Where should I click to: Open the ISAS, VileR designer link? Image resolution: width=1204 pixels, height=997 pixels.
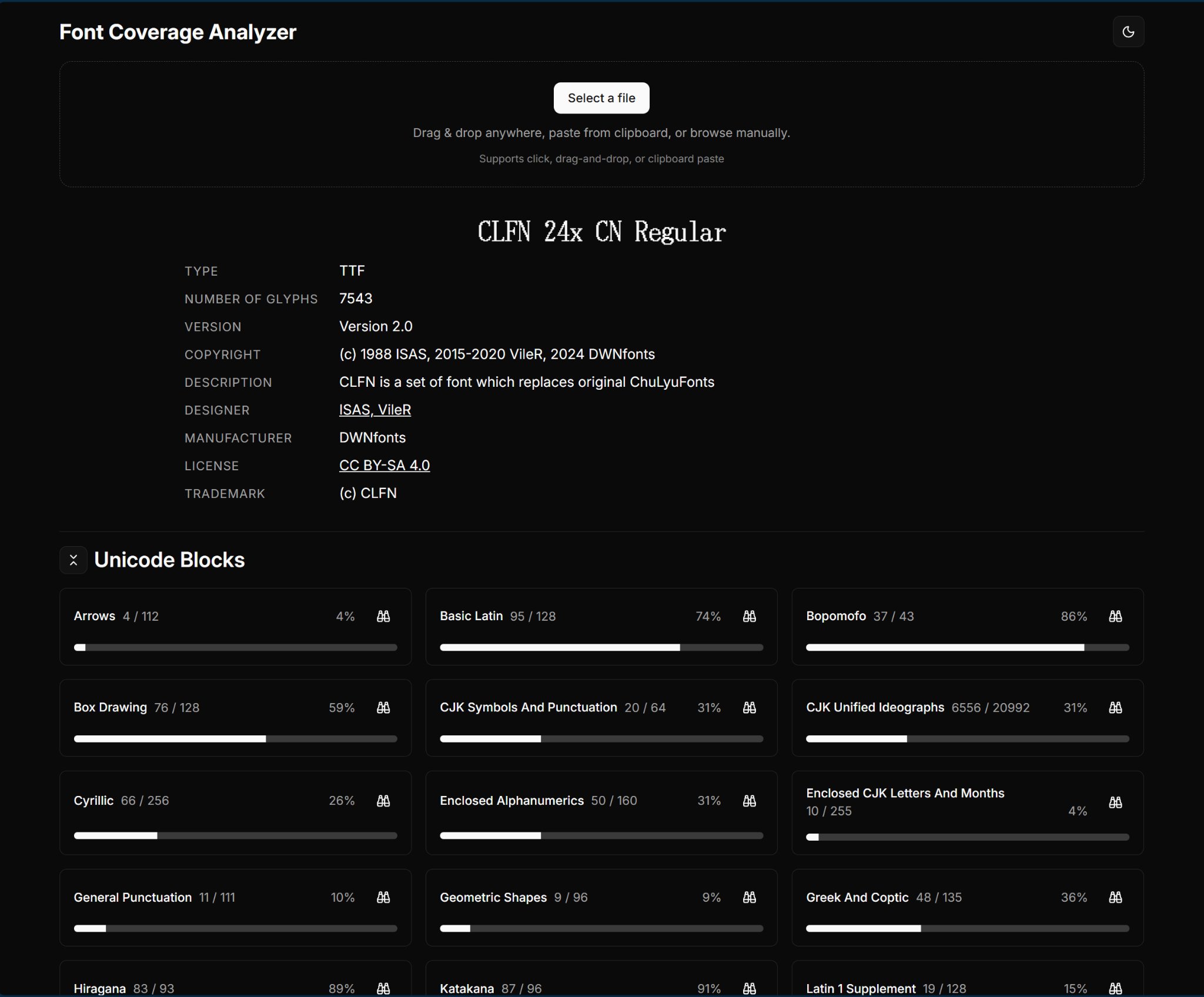[x=374, y=410]
